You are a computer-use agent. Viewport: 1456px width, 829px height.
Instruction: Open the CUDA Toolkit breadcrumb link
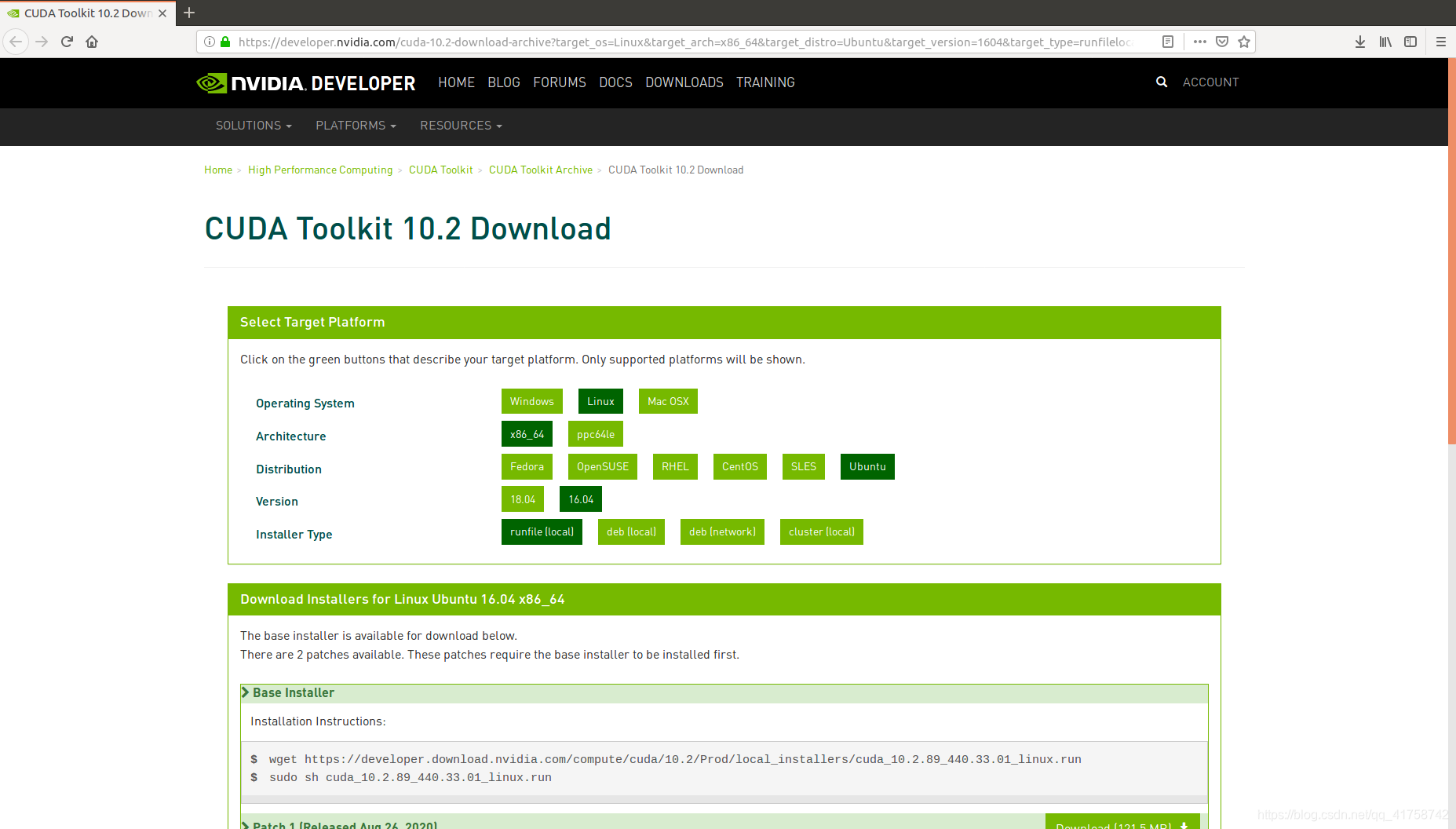click(x=441, y=170)
